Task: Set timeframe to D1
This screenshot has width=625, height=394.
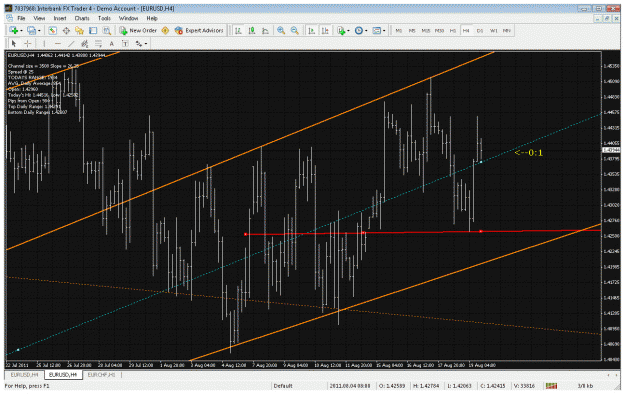Action: [480, 31]
